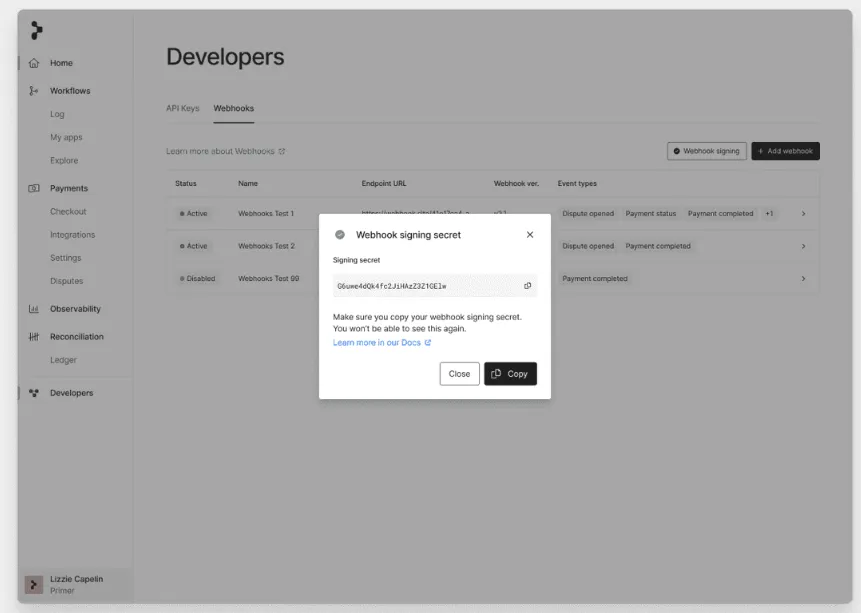
Task: Click the Observability chart icon
Action: [33, 309]
